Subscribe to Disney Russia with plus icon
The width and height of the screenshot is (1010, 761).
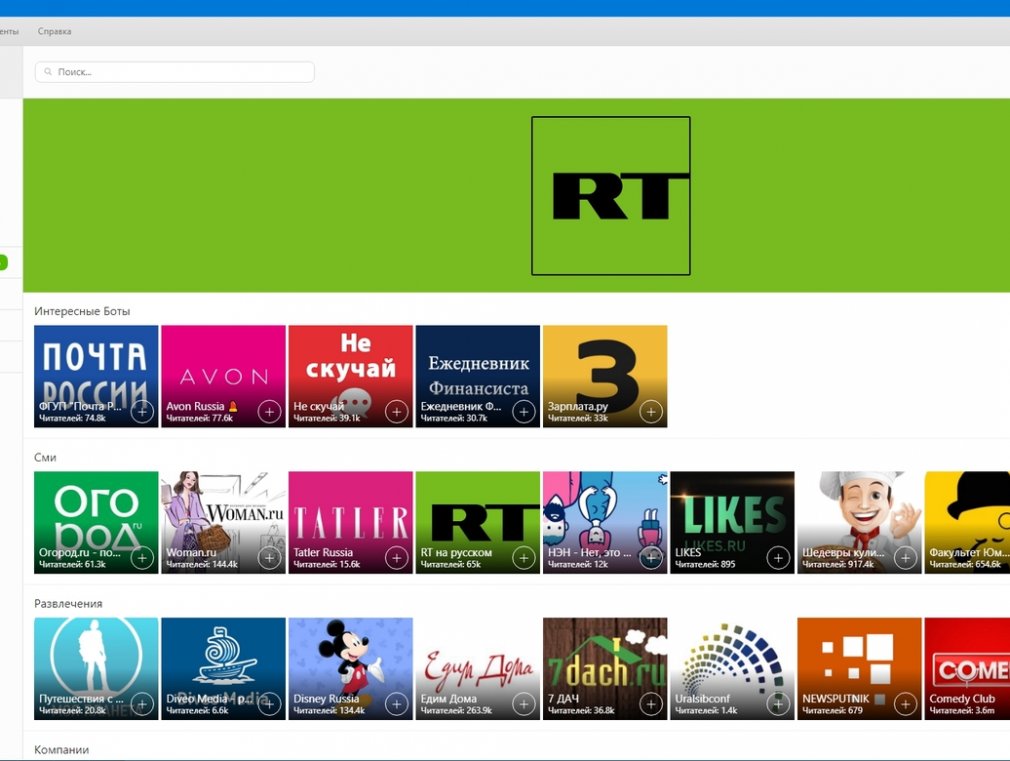tap(396, 704)
